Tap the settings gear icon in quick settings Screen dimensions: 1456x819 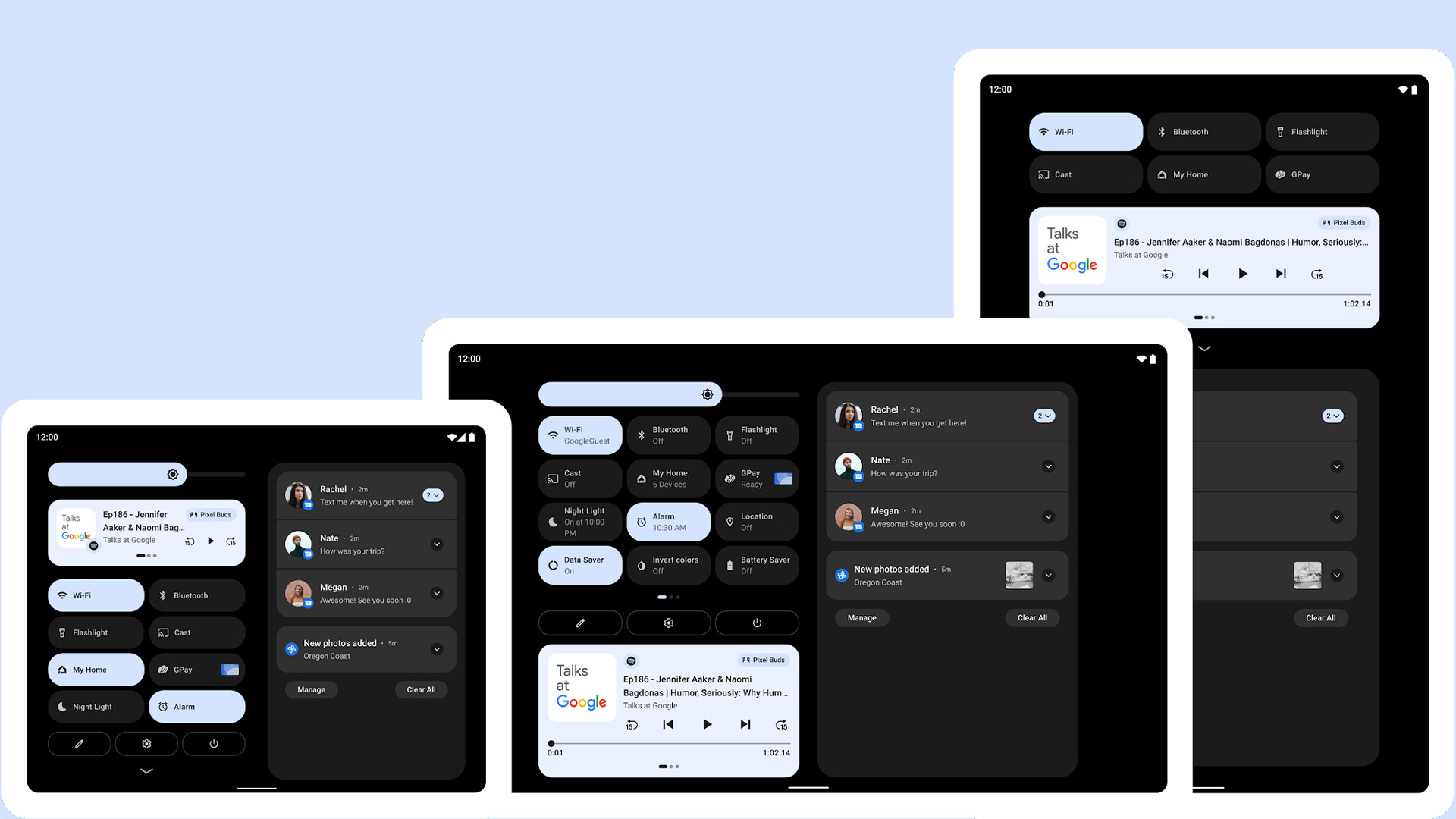click(669, 622)
